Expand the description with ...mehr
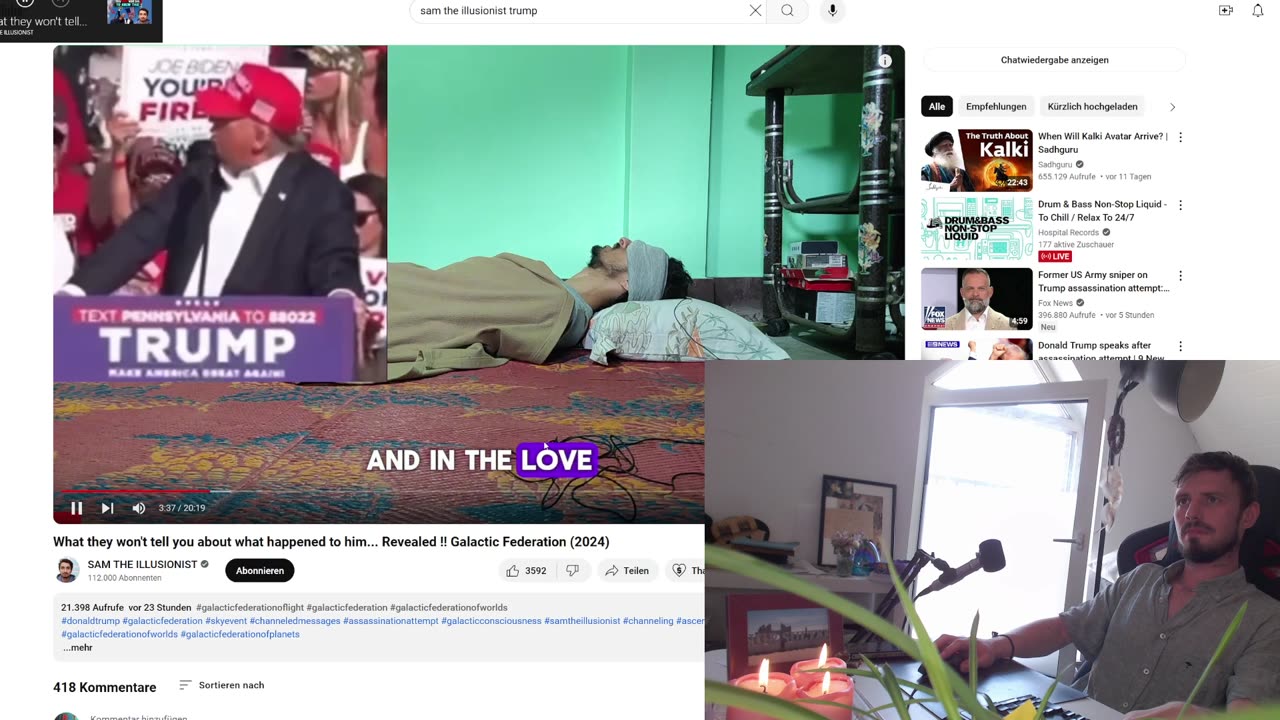1280x720 pixels. tap(77, 648)
